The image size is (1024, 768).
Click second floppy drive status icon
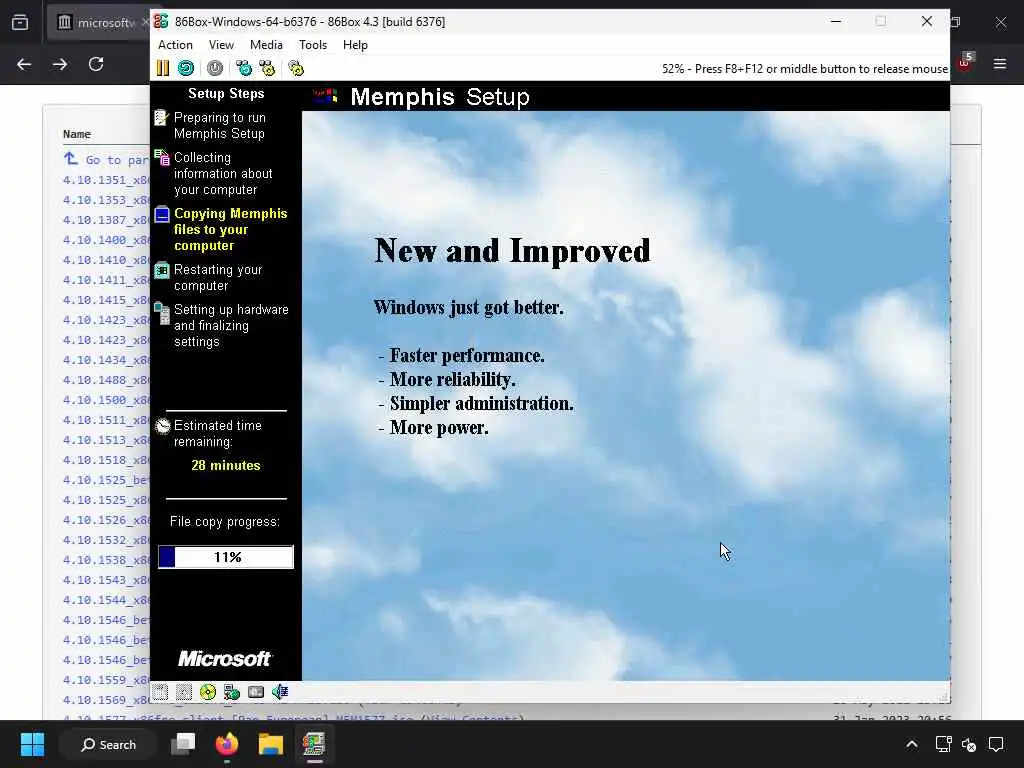[184, 692]
